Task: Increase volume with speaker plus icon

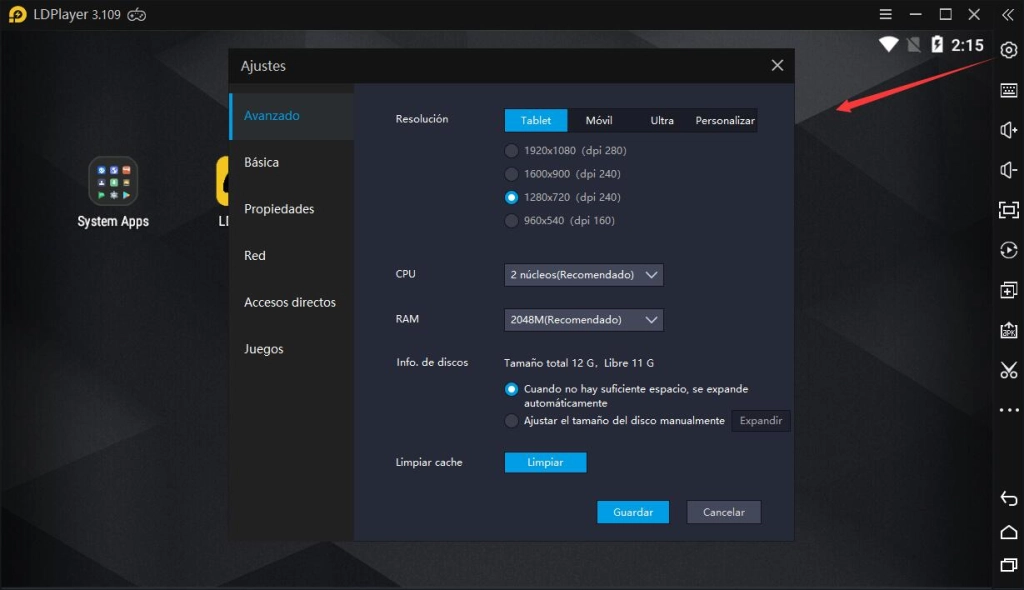Action: coord(1008,130)
